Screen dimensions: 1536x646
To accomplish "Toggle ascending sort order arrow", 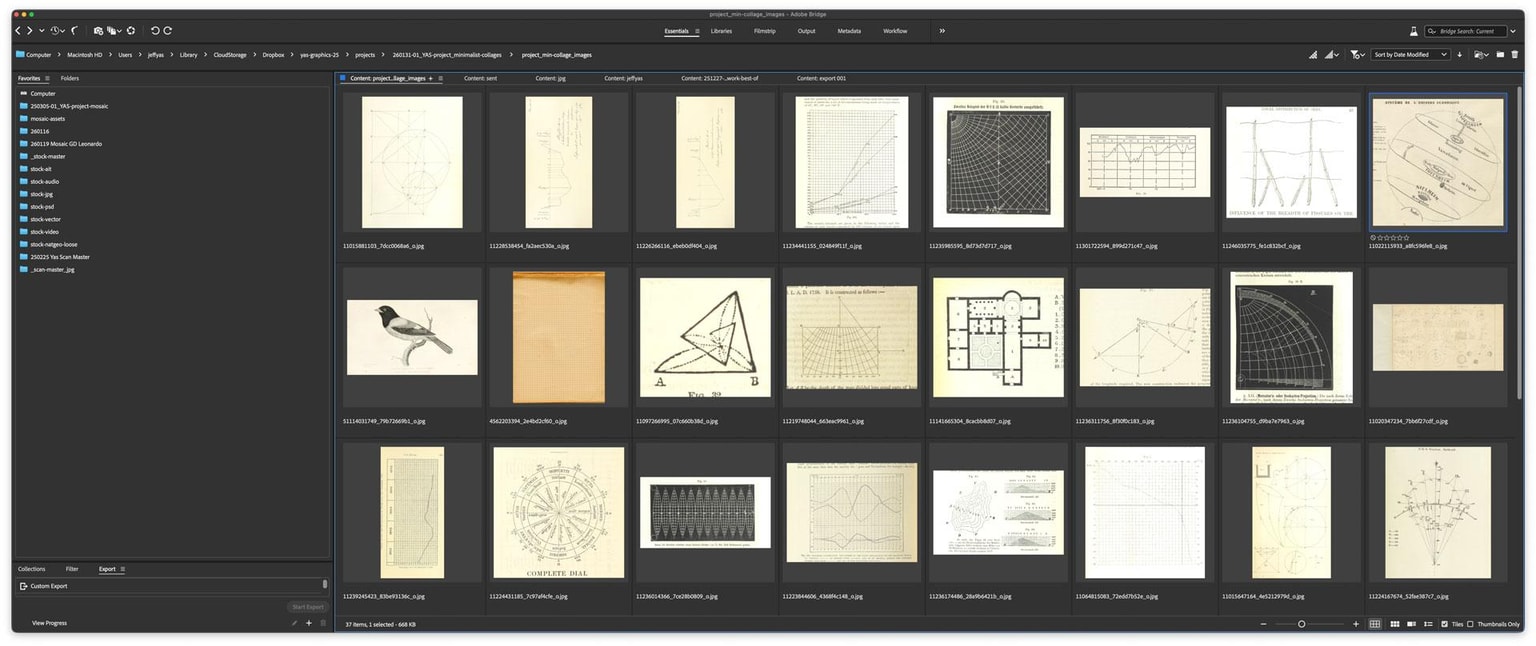I will pos(1459,55).
